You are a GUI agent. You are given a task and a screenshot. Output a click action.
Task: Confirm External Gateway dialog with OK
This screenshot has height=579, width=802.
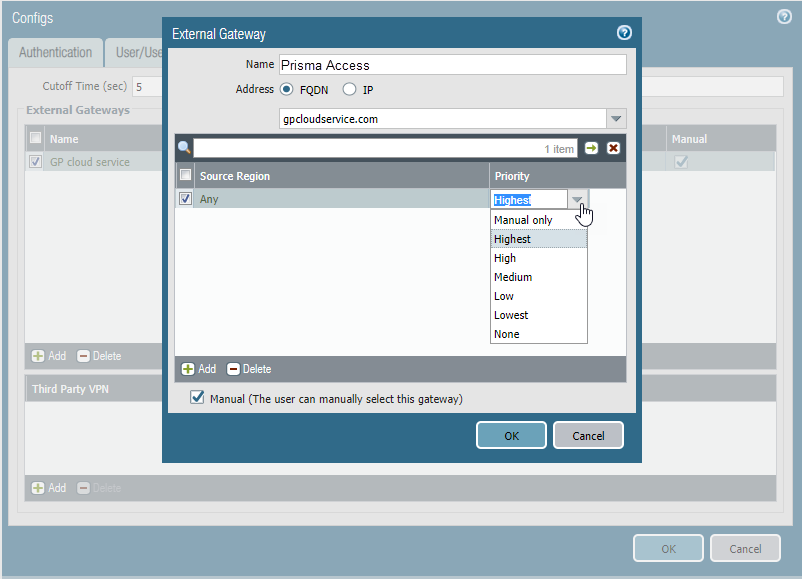click(x=511, y=435)
